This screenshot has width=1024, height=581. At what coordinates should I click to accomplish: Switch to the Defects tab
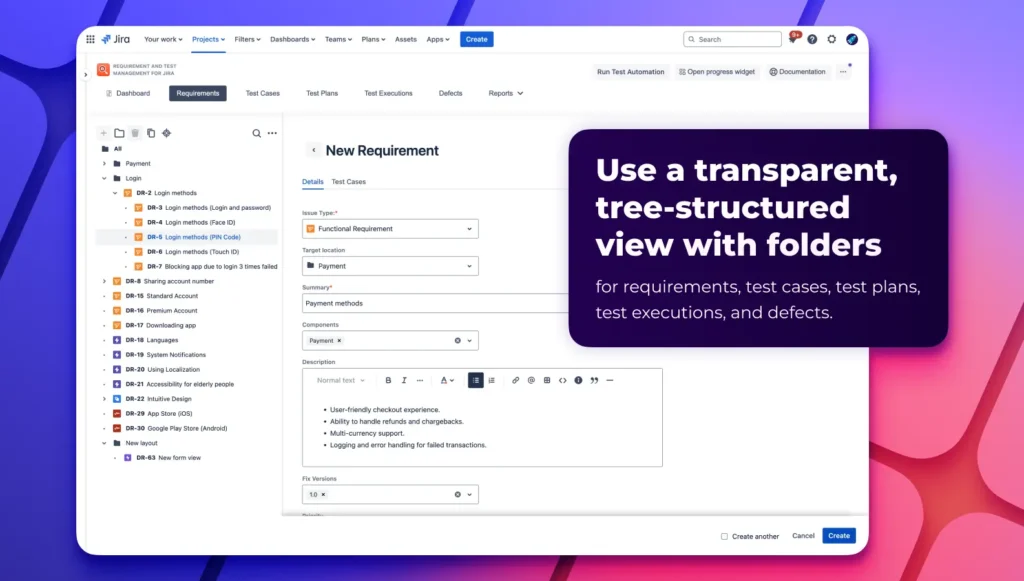pos(451,93)
